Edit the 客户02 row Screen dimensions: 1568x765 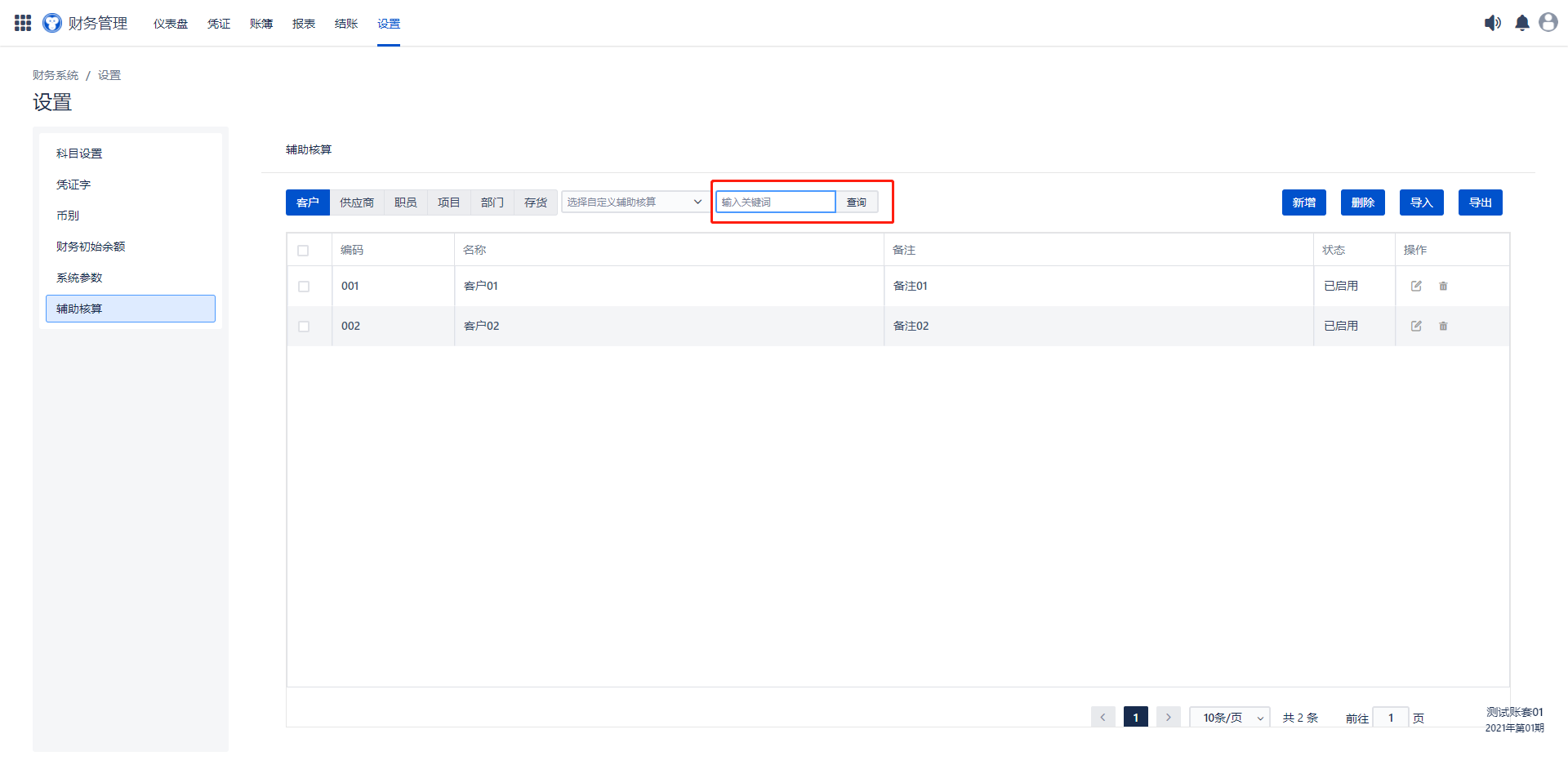click(x=1416, y=326)
